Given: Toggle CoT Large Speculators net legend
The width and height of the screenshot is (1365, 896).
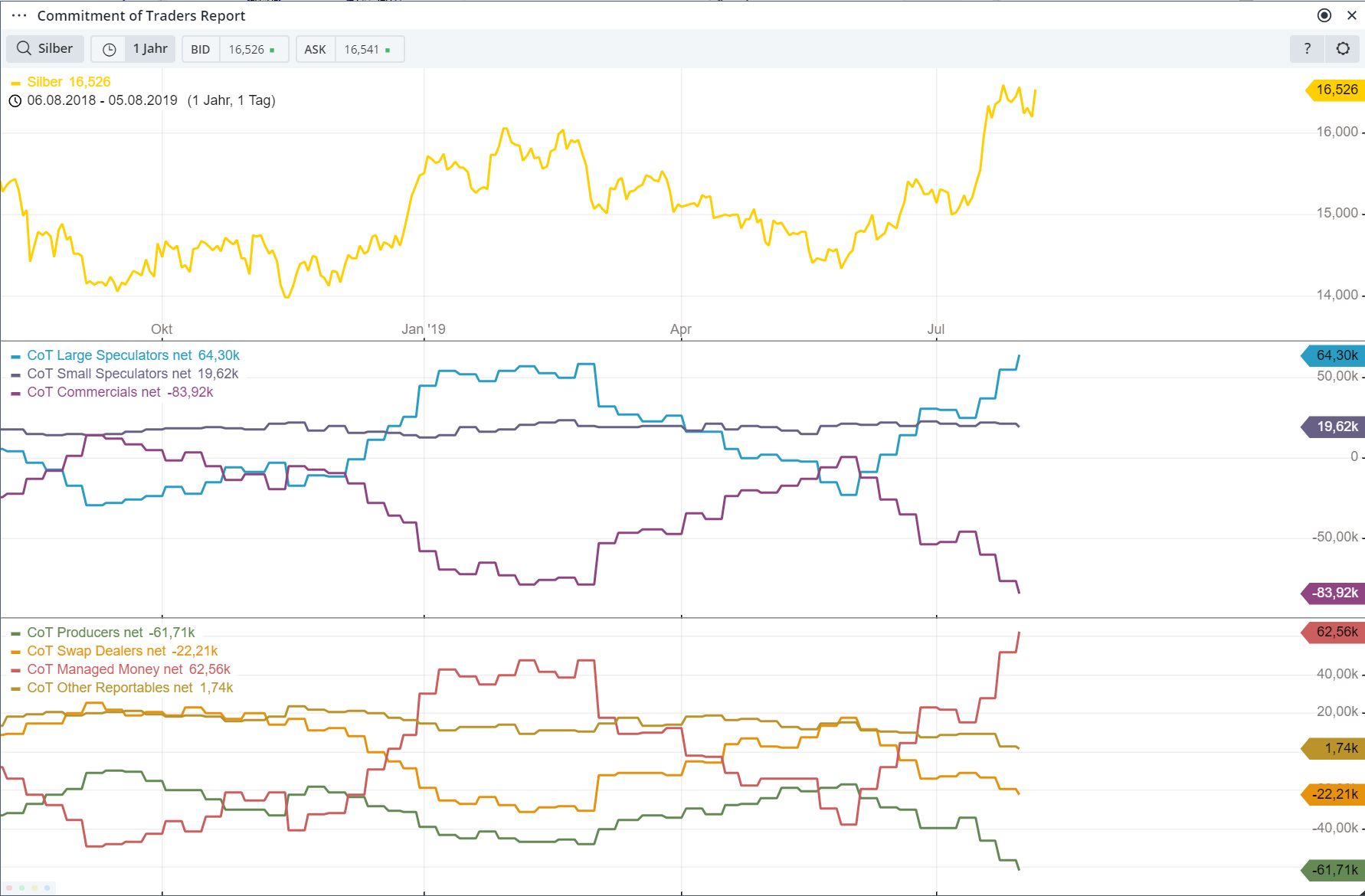Looking at the screenshot, I should (x=126, y=355).
